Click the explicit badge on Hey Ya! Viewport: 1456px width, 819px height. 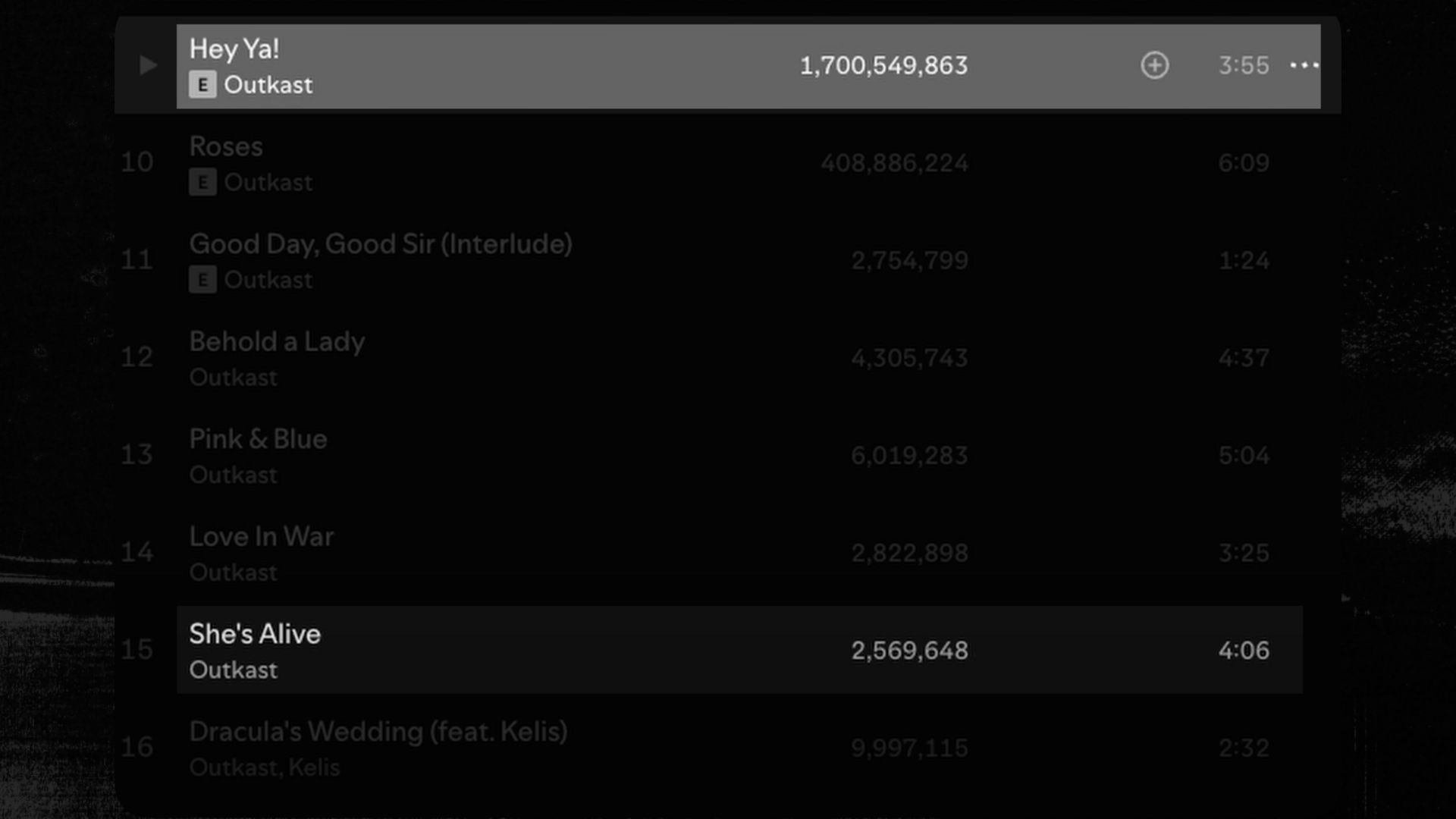202,85
